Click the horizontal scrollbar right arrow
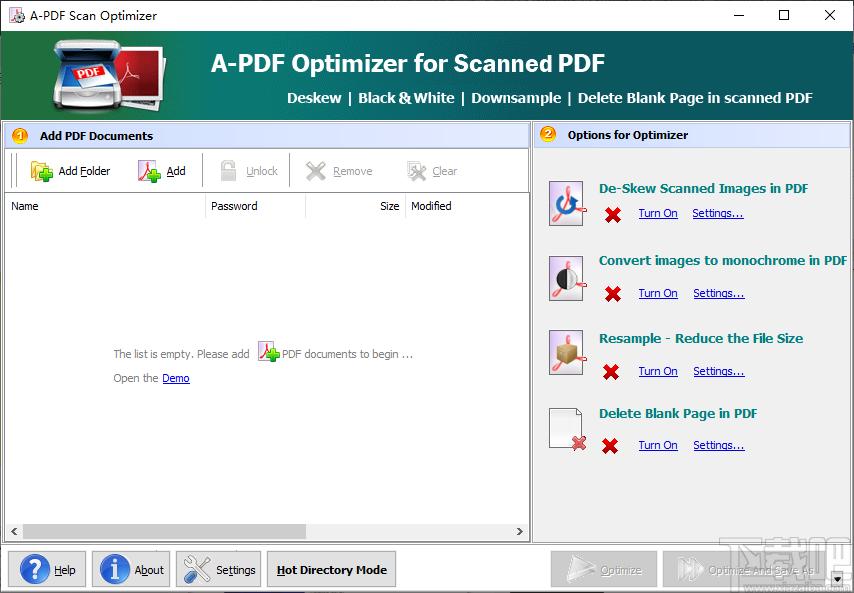The height and width of the screenshot is (593, 854). tap(520, 531)
